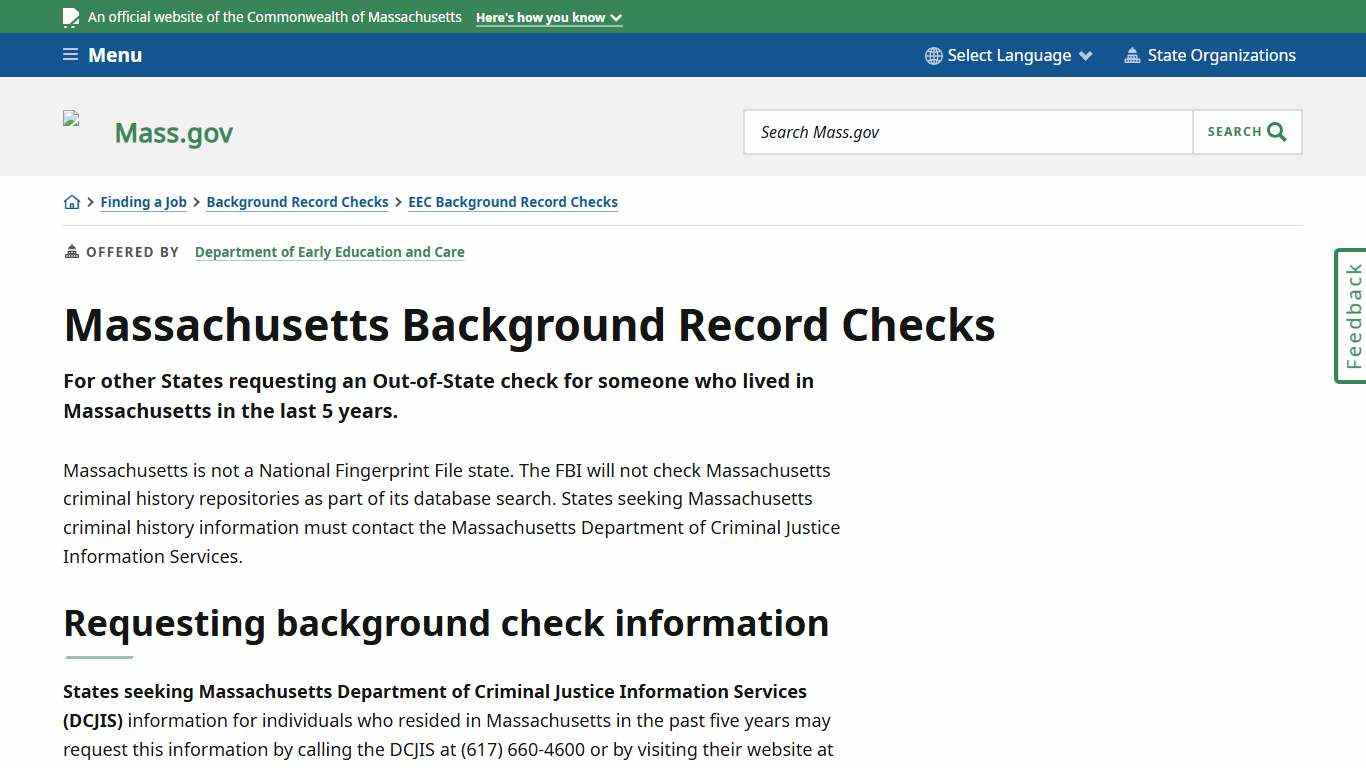This screenshot has width=1366, height=768.
Task: Click inside the Search Mass.gov field
Action: point(967,131)
